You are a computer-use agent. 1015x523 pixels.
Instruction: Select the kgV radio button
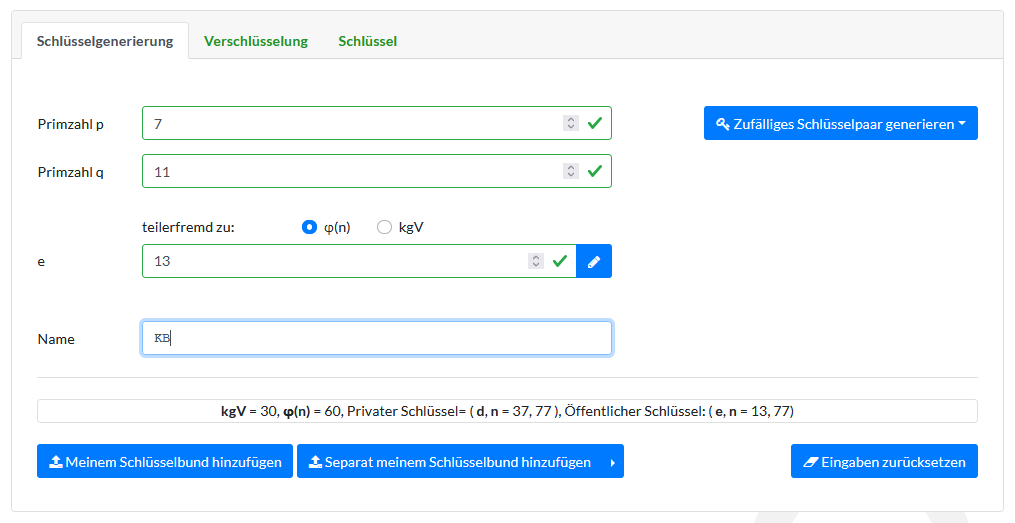(385, 227)
